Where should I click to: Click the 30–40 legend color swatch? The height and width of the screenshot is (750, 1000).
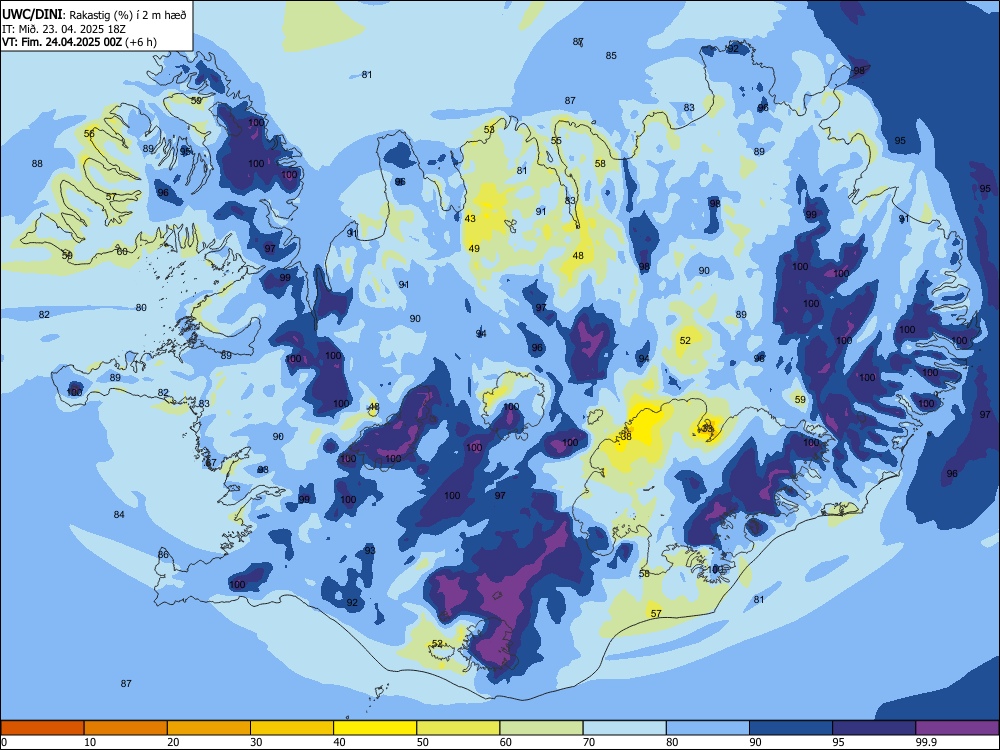point(292,728)
